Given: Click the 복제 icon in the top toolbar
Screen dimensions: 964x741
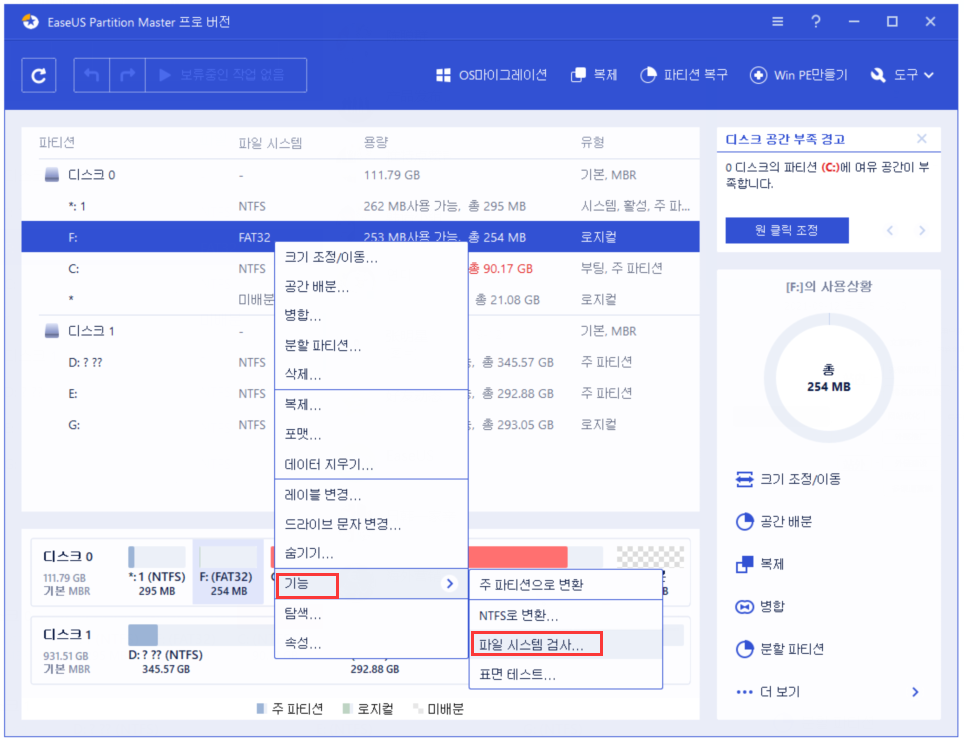Looking at the screenshot, I should 578,75.
